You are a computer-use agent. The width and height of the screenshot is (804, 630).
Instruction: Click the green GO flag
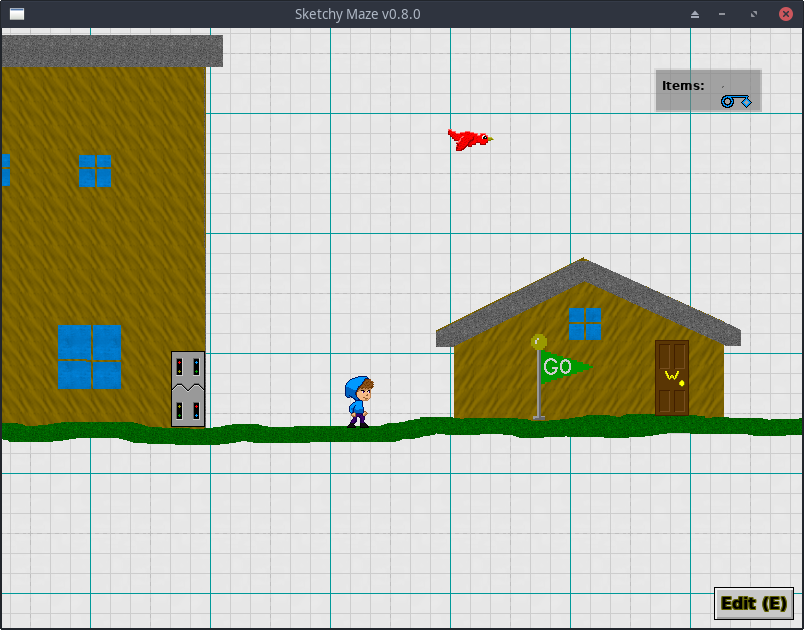(x=563, y=367)
